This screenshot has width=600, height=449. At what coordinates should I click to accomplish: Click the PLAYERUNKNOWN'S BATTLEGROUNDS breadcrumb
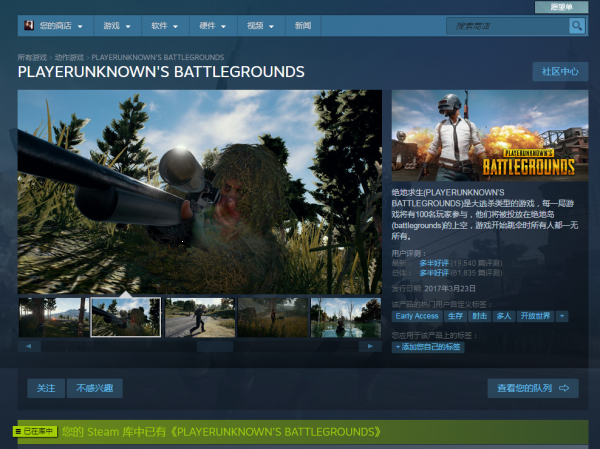tap(158, 57)
